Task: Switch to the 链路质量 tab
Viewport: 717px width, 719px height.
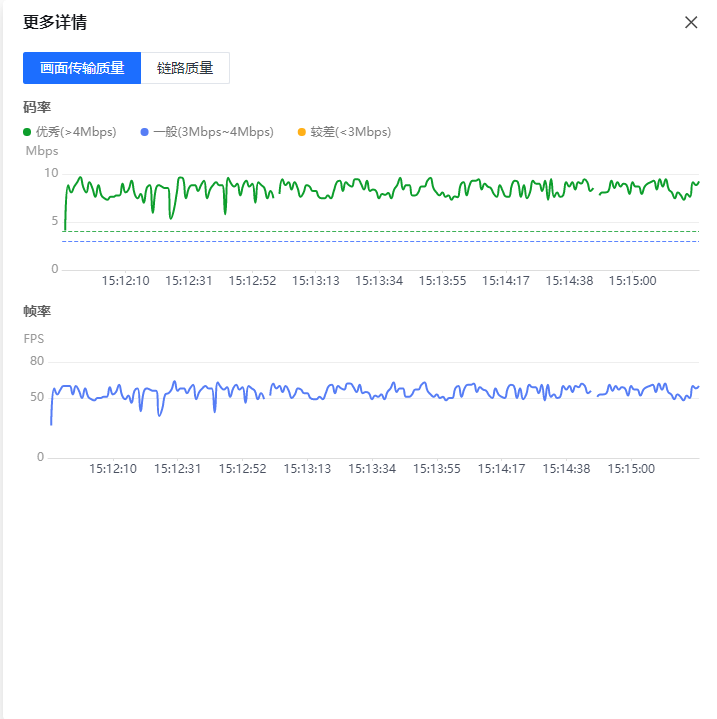Action: [185, 68]
